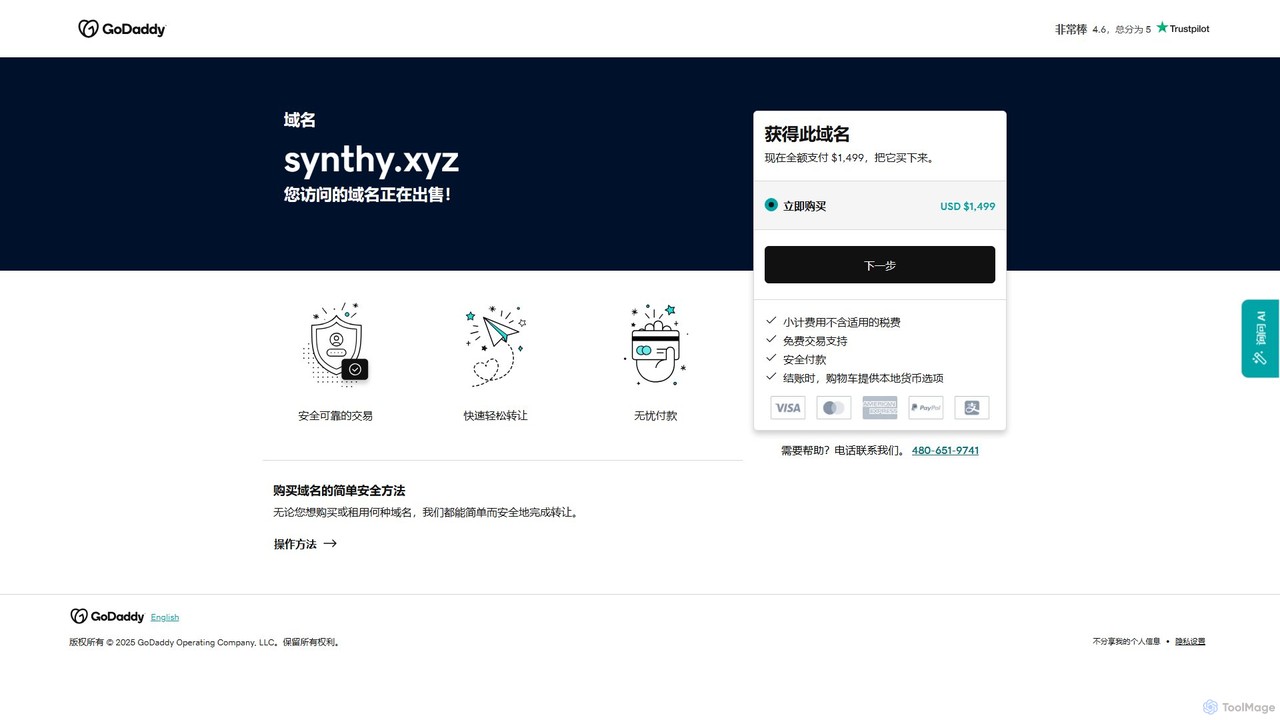The image size is (1280, 720).
Task: Click the copyright notice in footer
Action: [205, 643]
